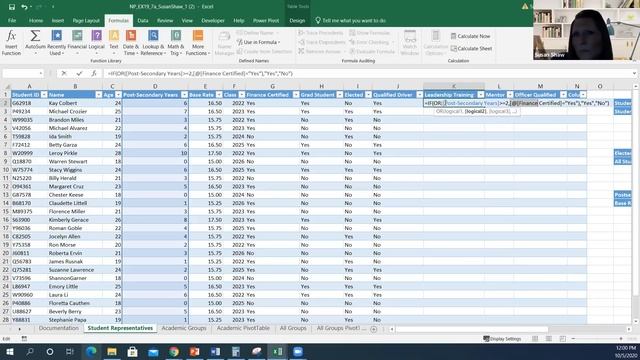Image resolution: width=640 pixels, height=360 pixels.
Task: Expand the Name Box dropdown
Action: point(41,73)
